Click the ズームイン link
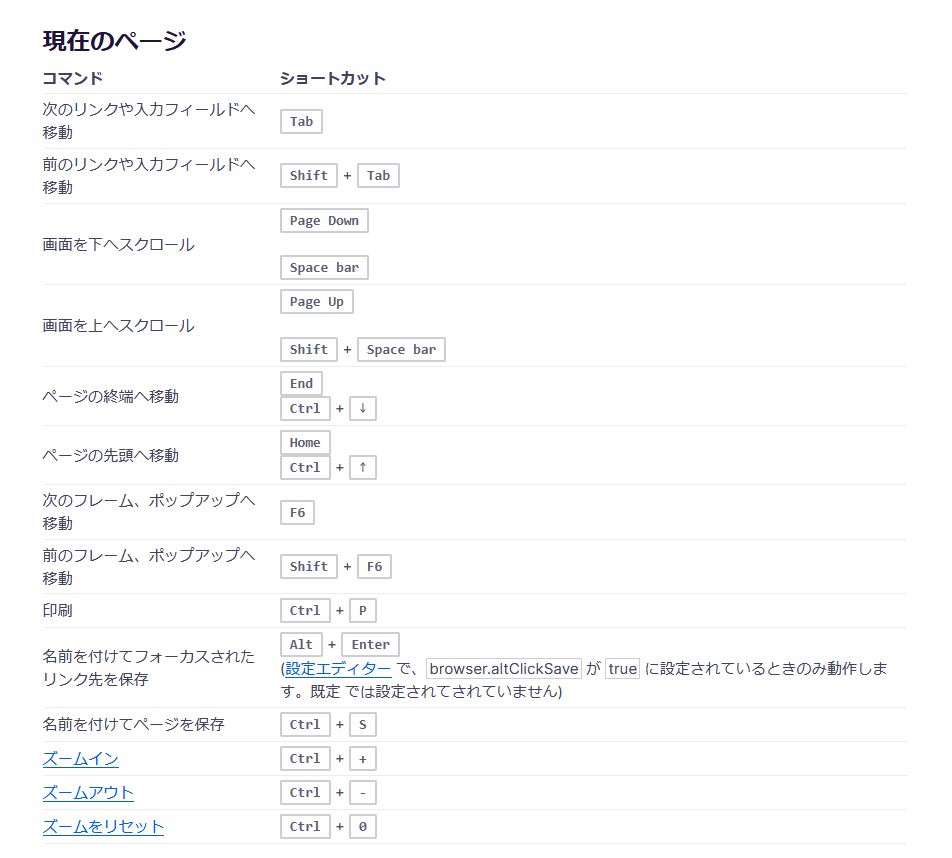The image size is (952, 858). click(x=80, y=759)
